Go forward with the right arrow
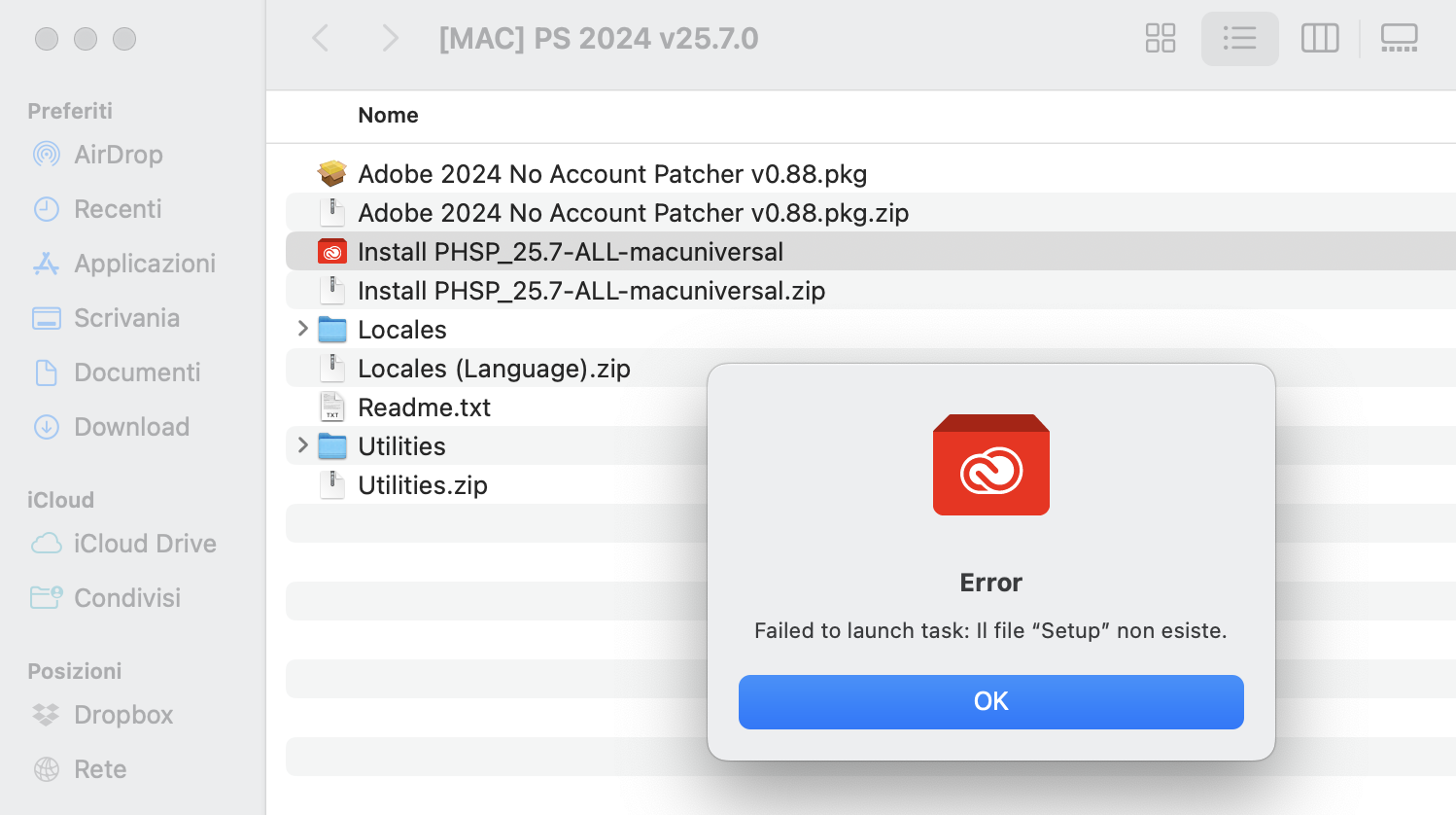 [x=390, y=39]
